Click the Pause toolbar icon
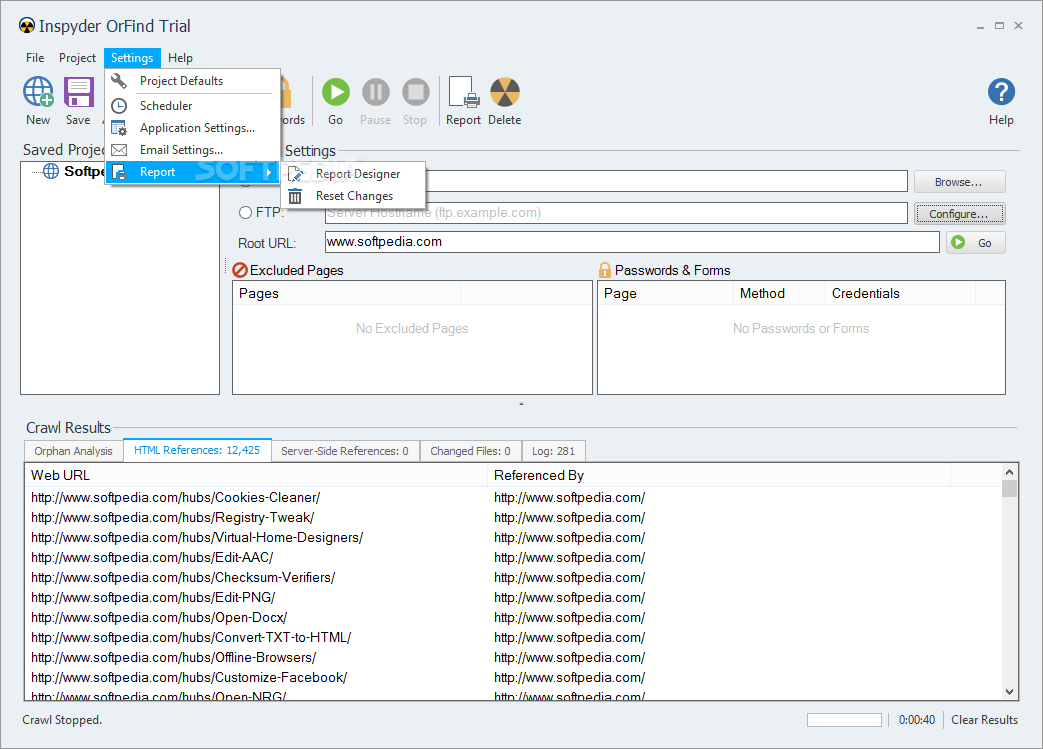1043x749 pixels. click(376, 92)
